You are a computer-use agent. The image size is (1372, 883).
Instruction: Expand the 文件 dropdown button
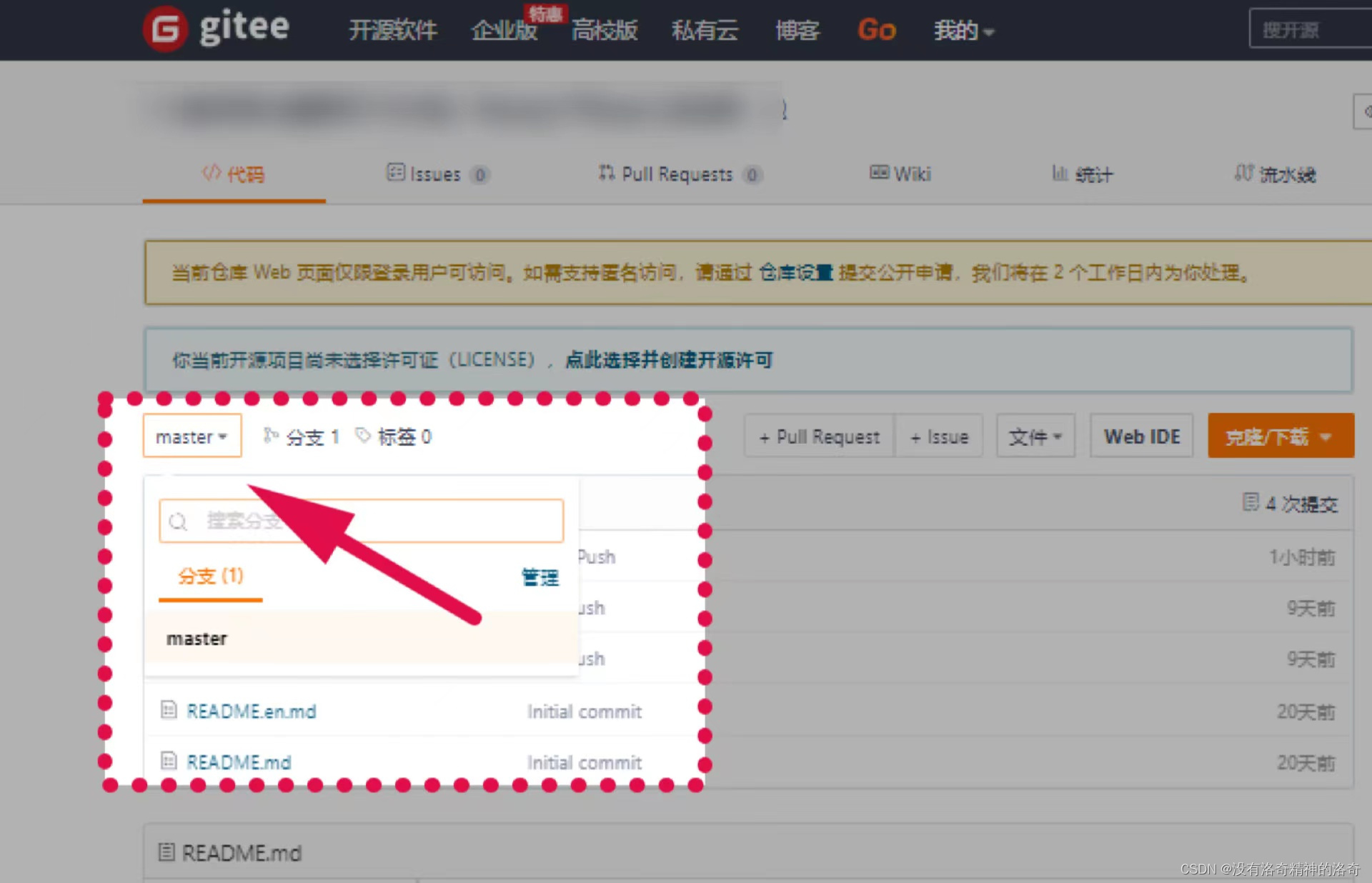(x=1035, y=436)
